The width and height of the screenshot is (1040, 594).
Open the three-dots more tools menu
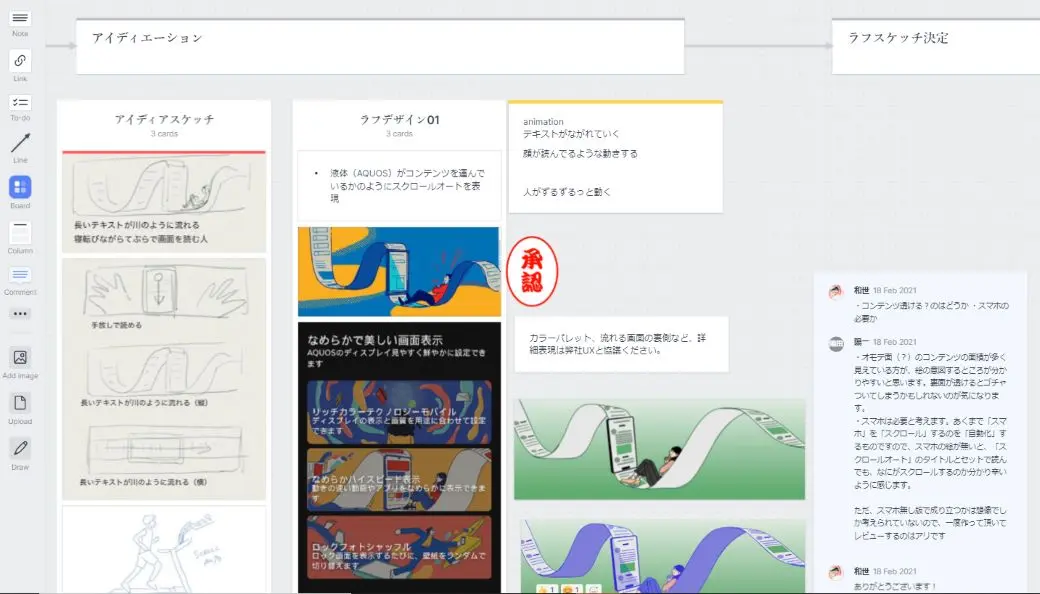20,314
